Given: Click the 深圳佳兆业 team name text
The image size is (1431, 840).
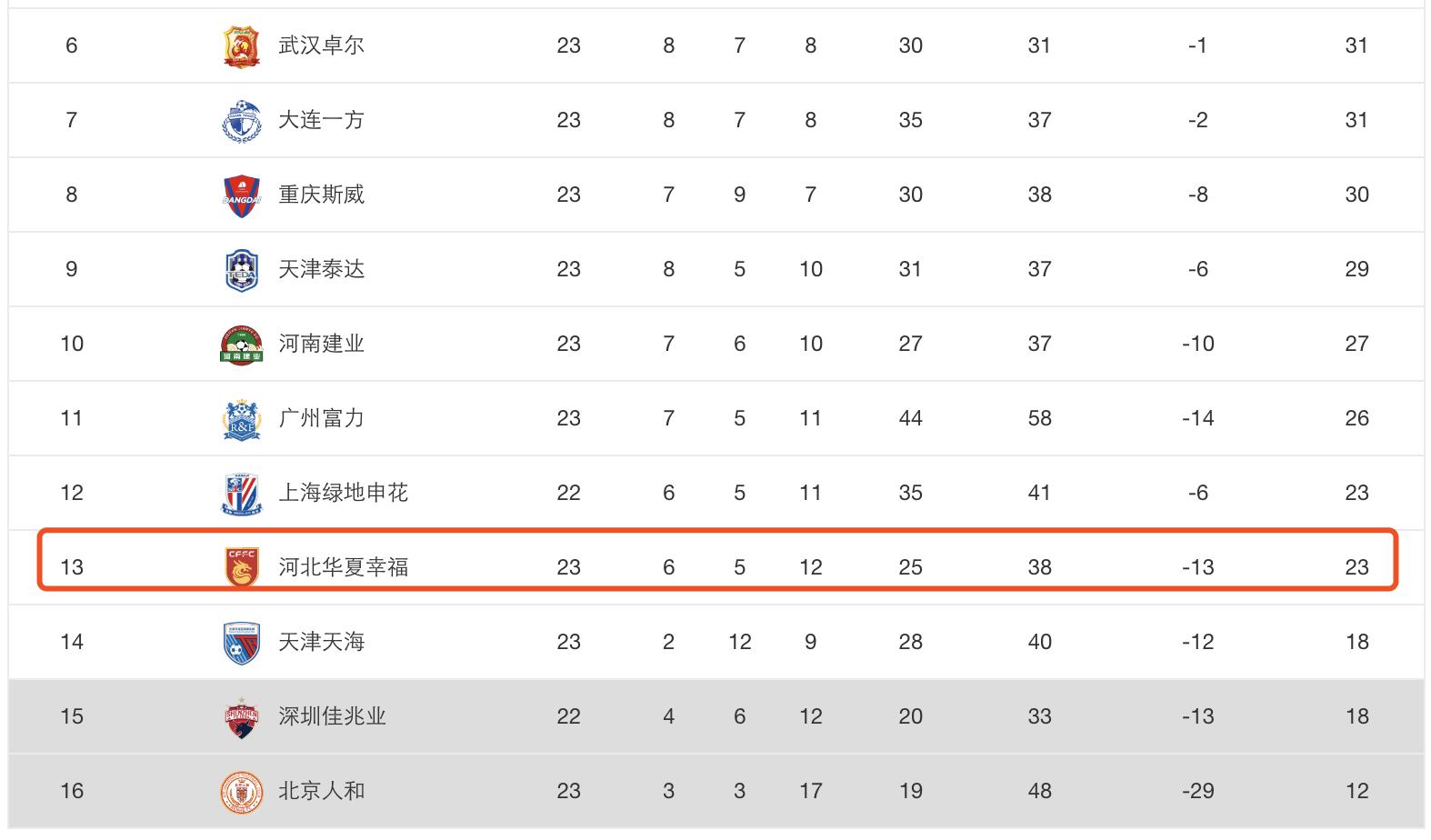Looking at the screenshot, I should pyautogui.click(x=332, y=716).
